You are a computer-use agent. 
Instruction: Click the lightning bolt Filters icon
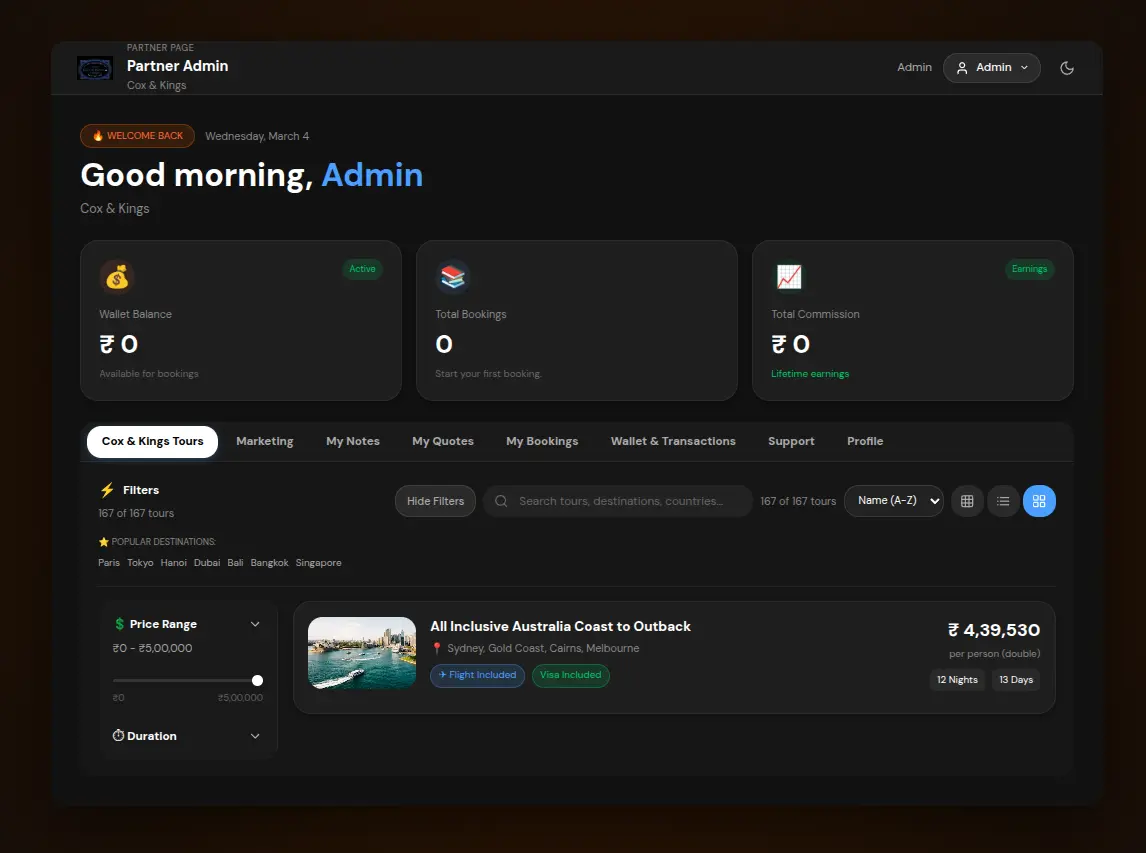[107, 490]
